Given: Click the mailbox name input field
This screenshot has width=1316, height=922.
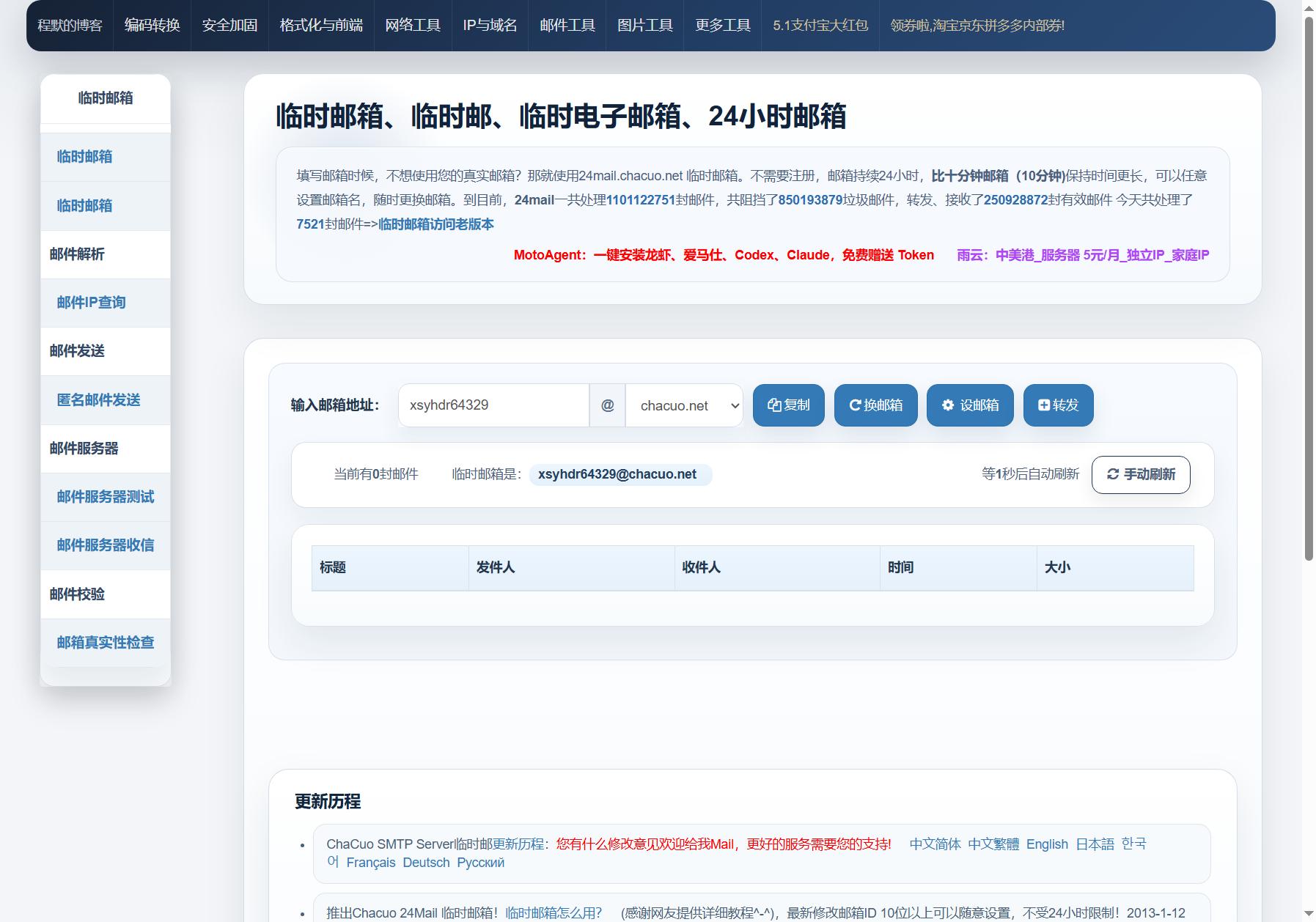Looking at the screenshot, I should [x=493, y=405].
